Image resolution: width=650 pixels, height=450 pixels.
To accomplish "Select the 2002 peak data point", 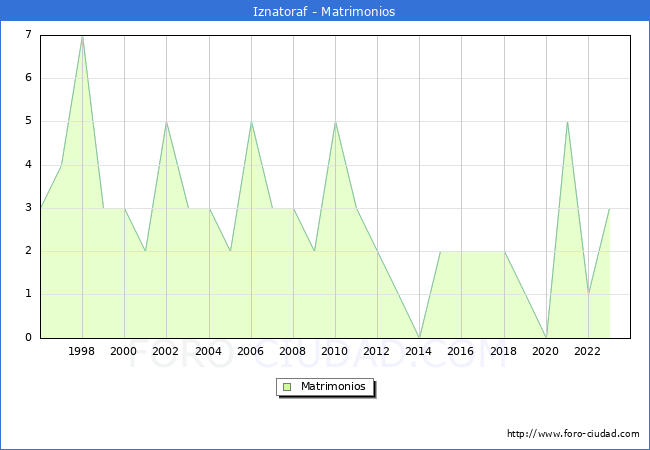I will 166,122.
